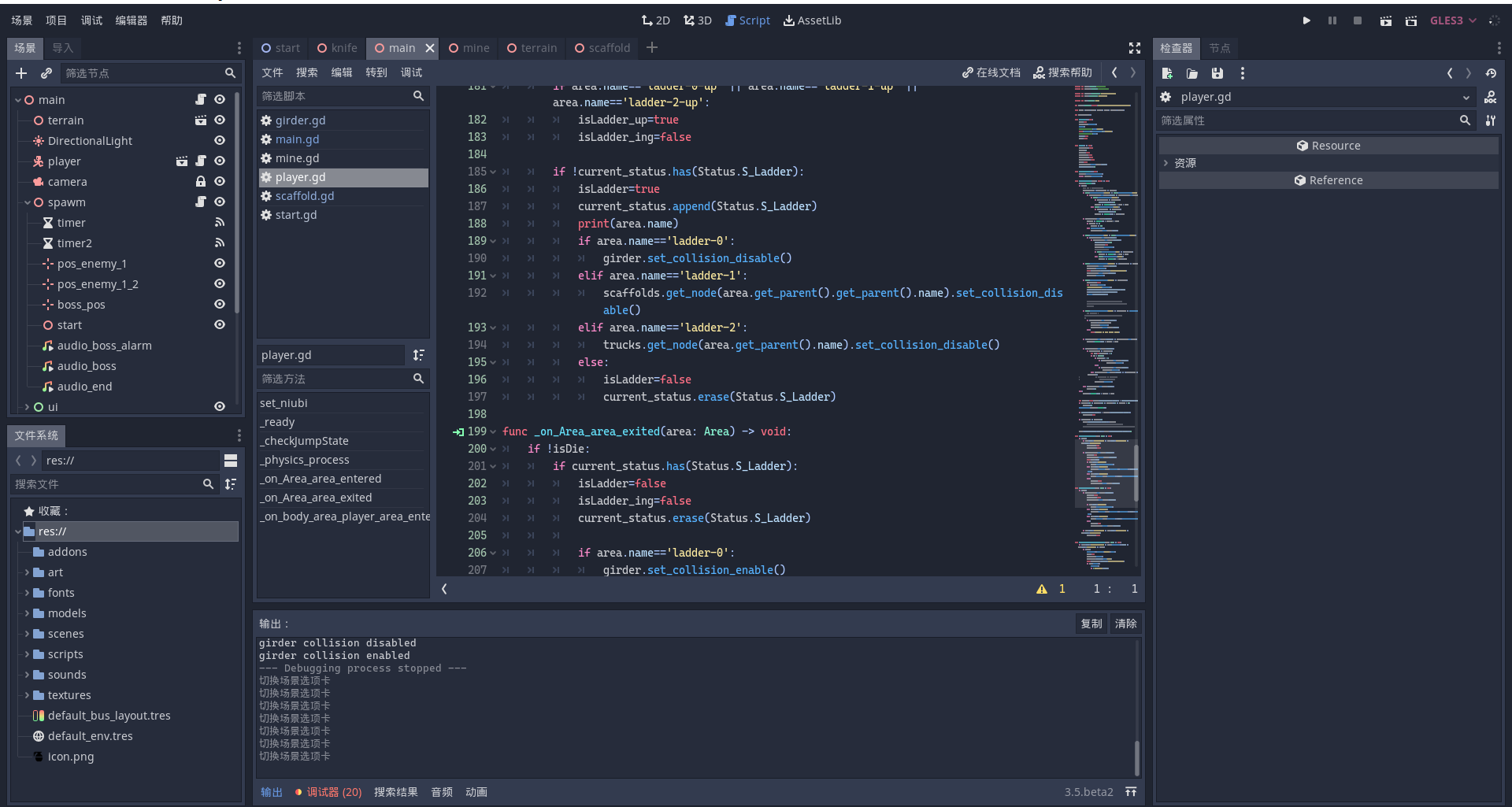The height and width of the screenshot is (807, 1512).
Task: Load an existing resource in the inspector
Action: point(1192,73)
